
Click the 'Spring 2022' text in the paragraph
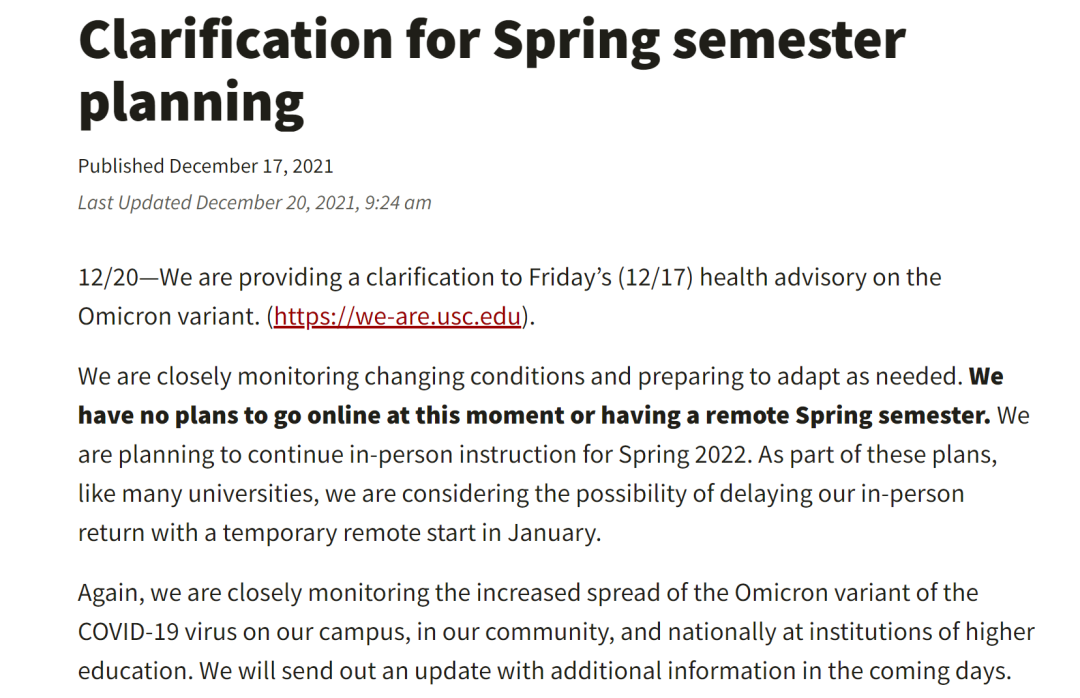[682, 455]
